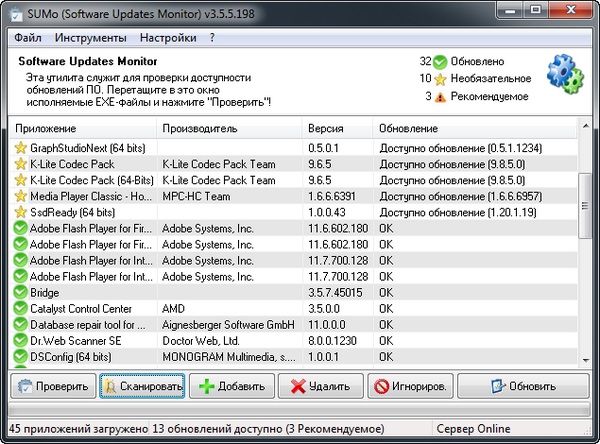The image size is (600, 444).
Task: Click the green checkmark beside Catalyst Control Center
Action: coord(19,309)
